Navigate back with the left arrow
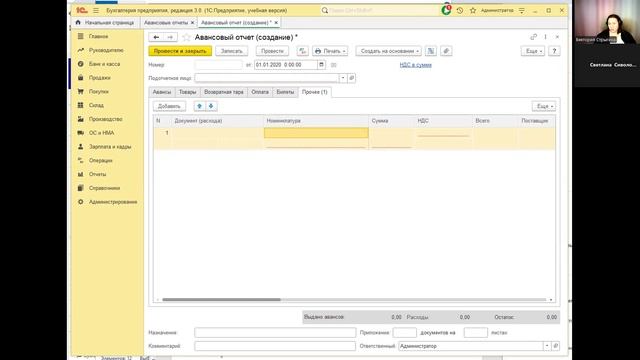 pyautogui.click(x=156, y=37)
